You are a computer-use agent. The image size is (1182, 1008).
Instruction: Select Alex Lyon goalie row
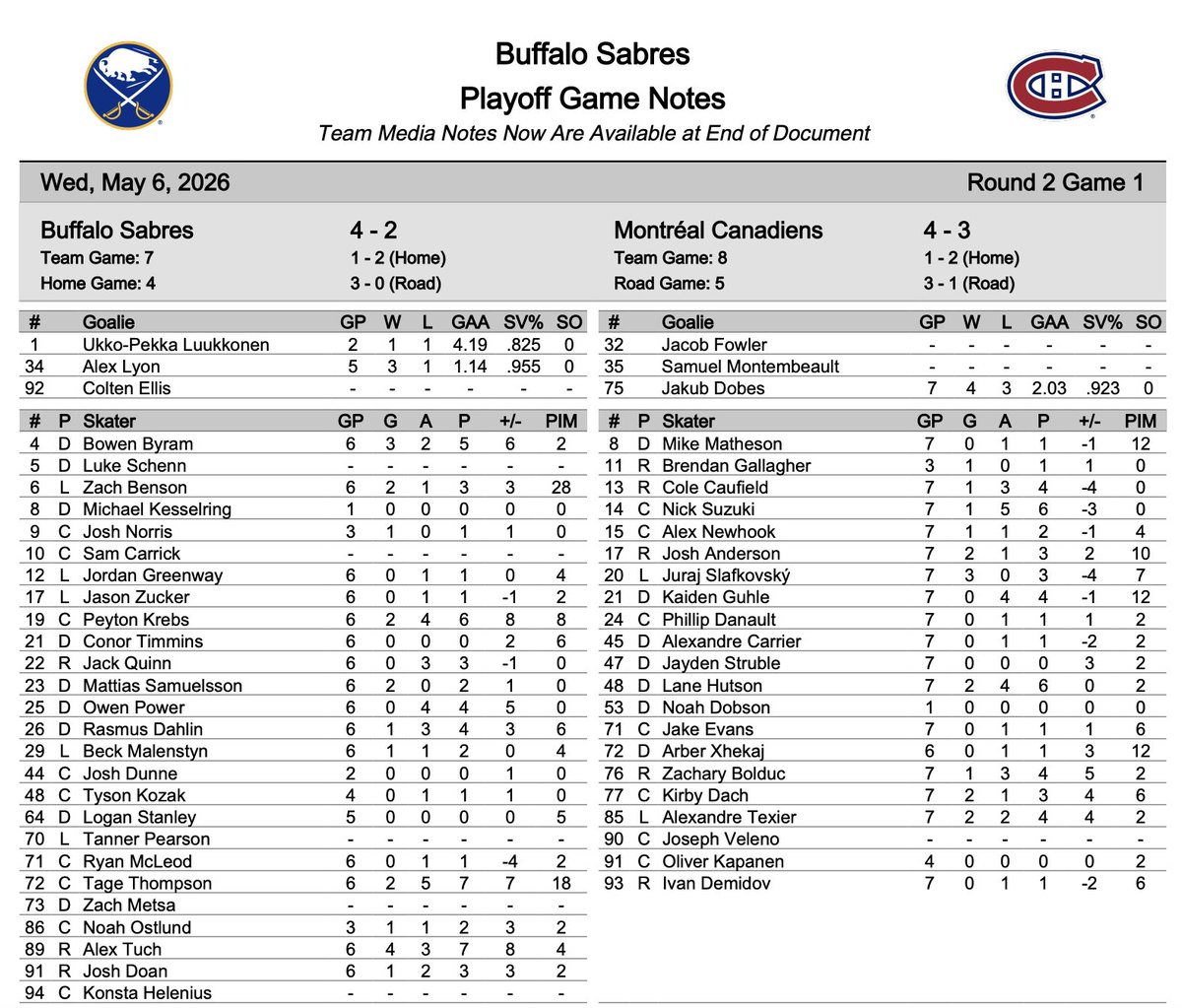[x=302, y=367]
